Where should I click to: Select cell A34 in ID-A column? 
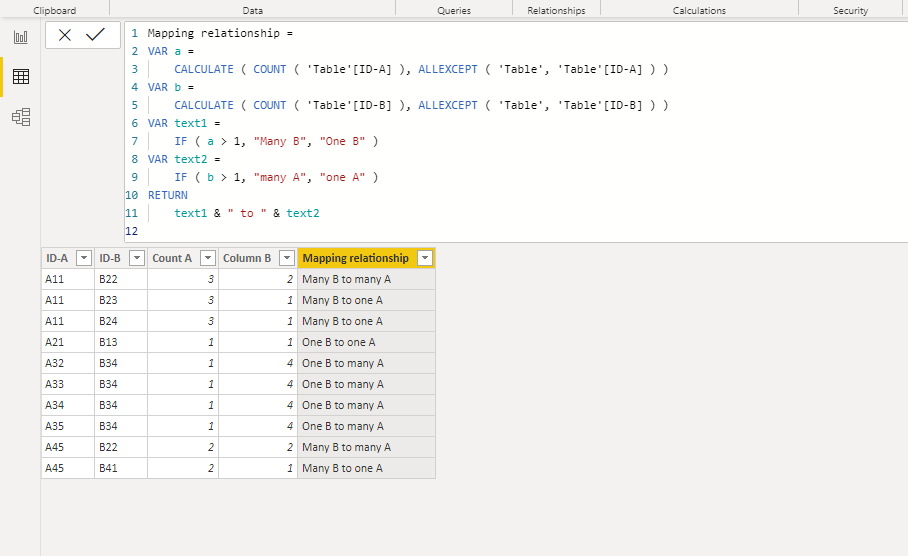point(68,405)
